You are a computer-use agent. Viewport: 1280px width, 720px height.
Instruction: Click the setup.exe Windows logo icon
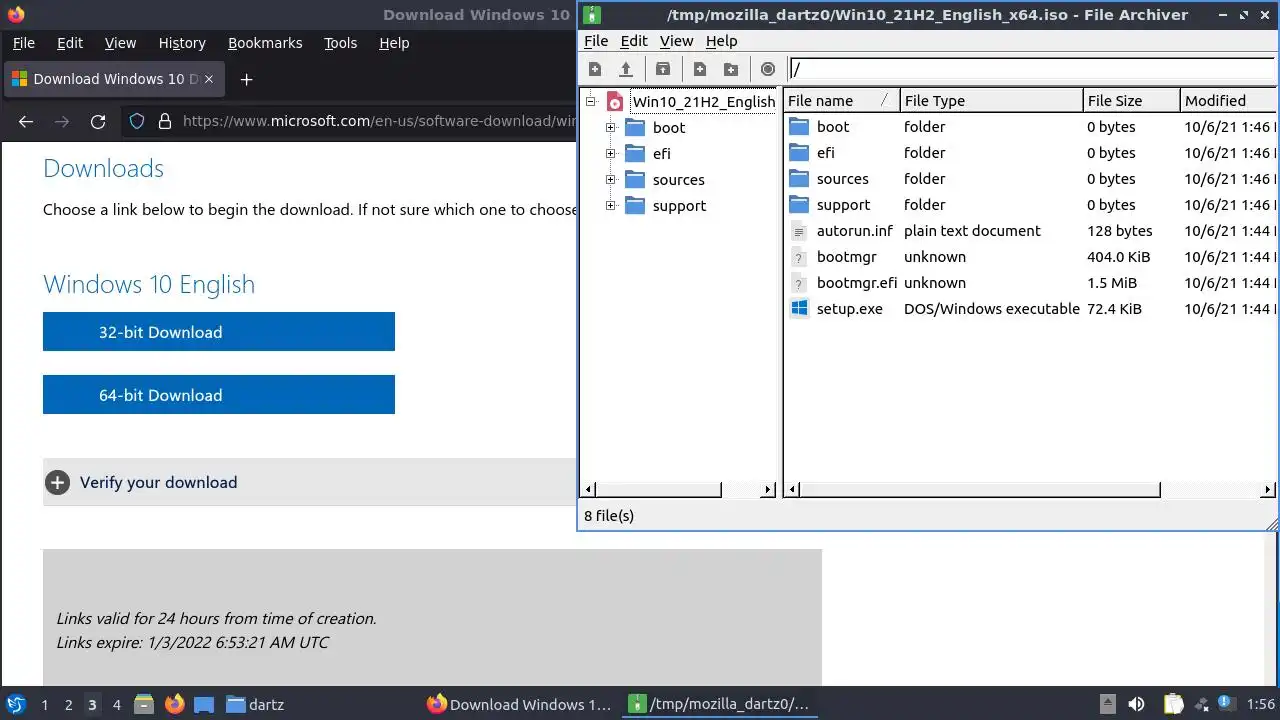[x=798, y=308]
